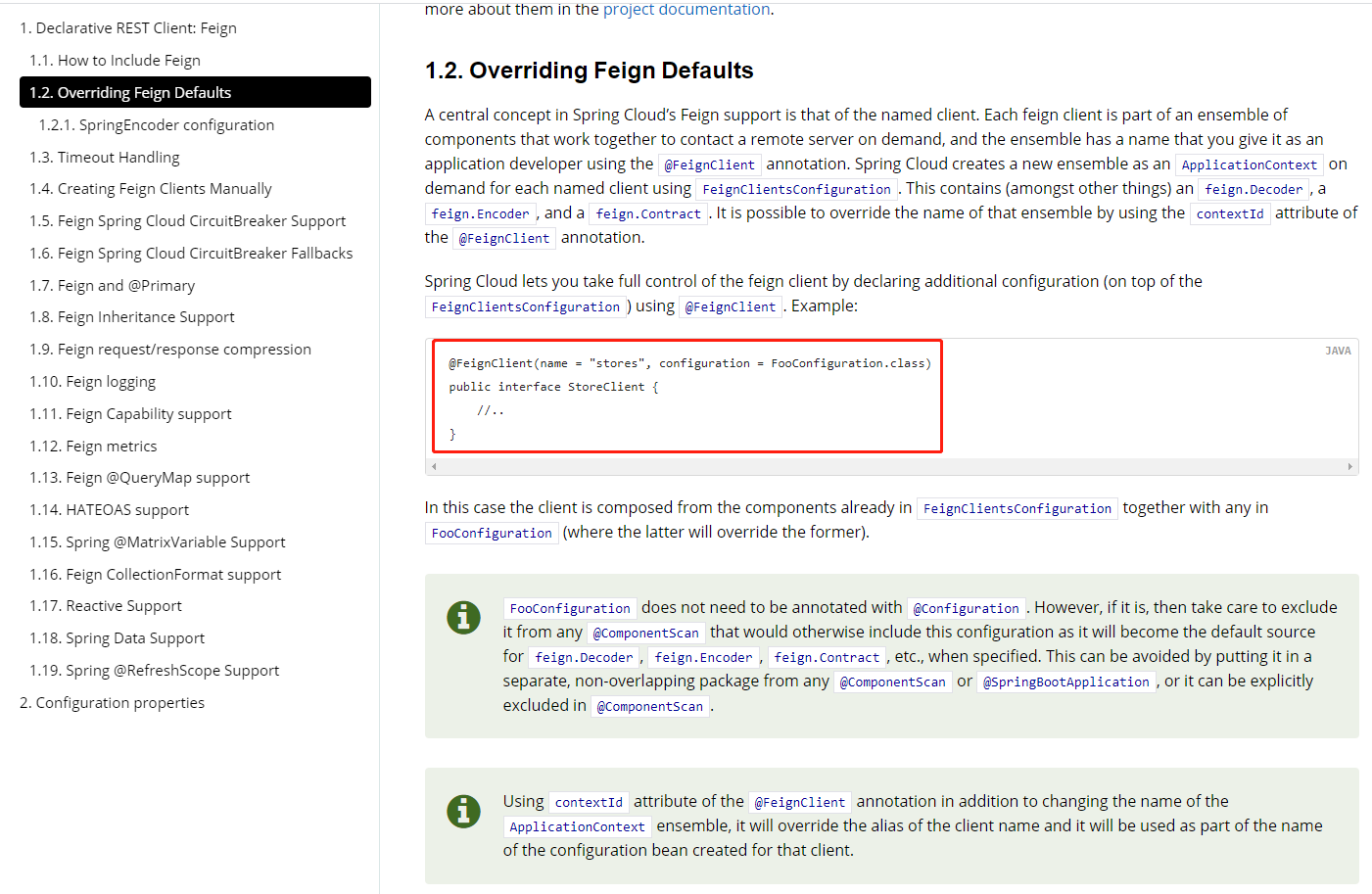Click the code scrollbar's left arrow
This screenshot has height=894, width=1372.
coord(433,467)
